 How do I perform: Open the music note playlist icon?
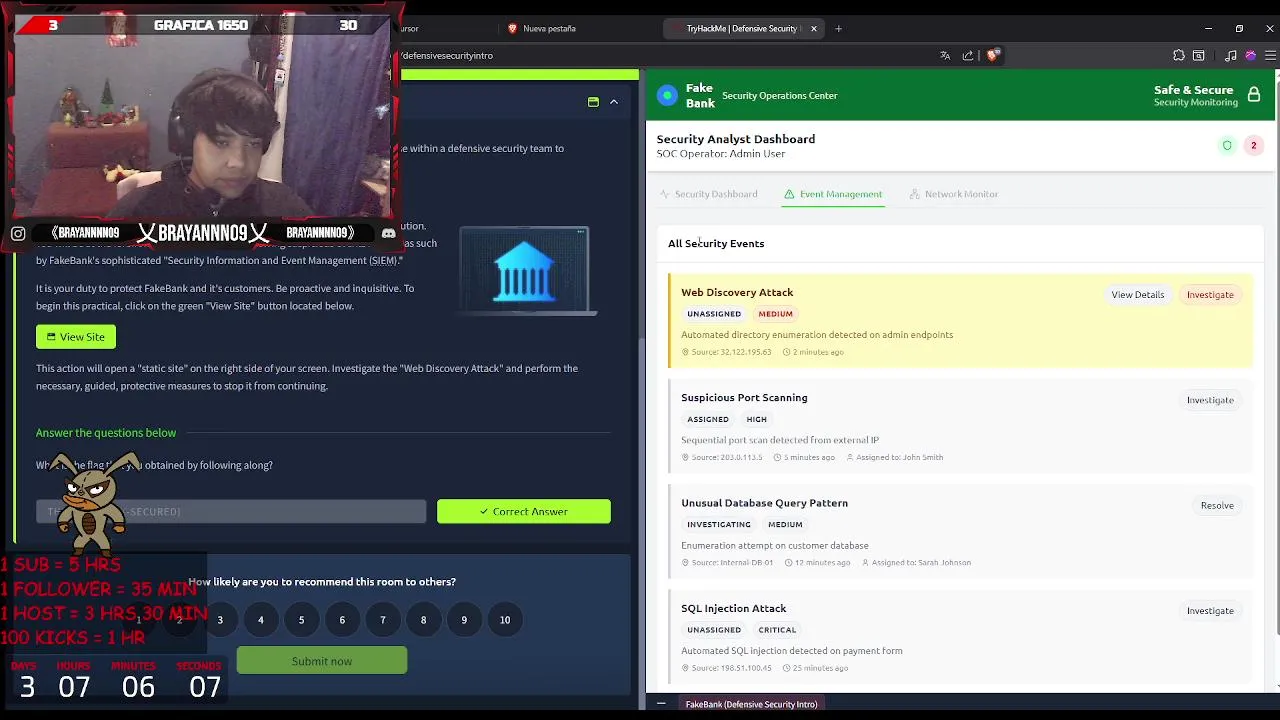[x=1231, y=55]
